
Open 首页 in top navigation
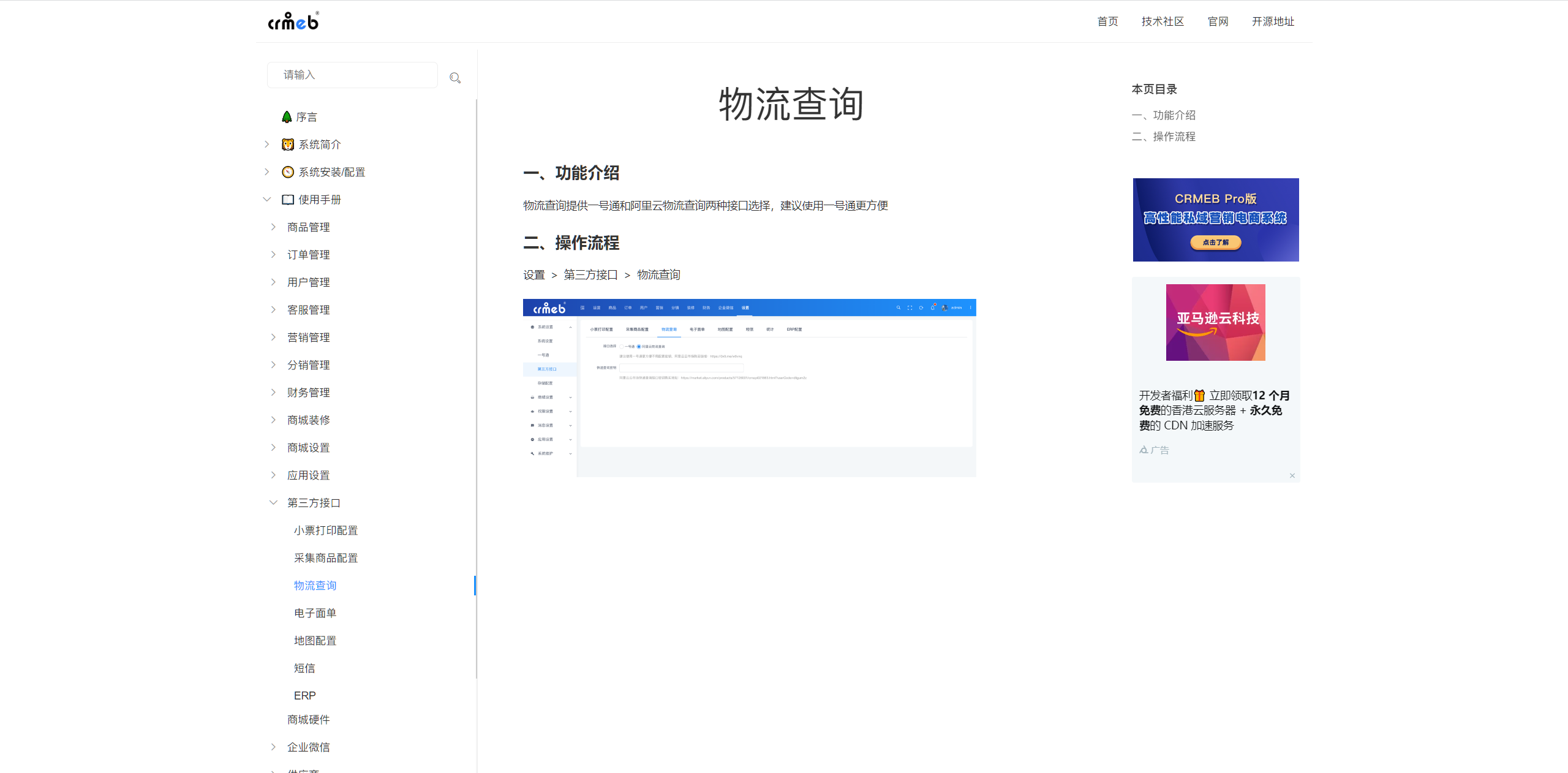pos(1107,21)
